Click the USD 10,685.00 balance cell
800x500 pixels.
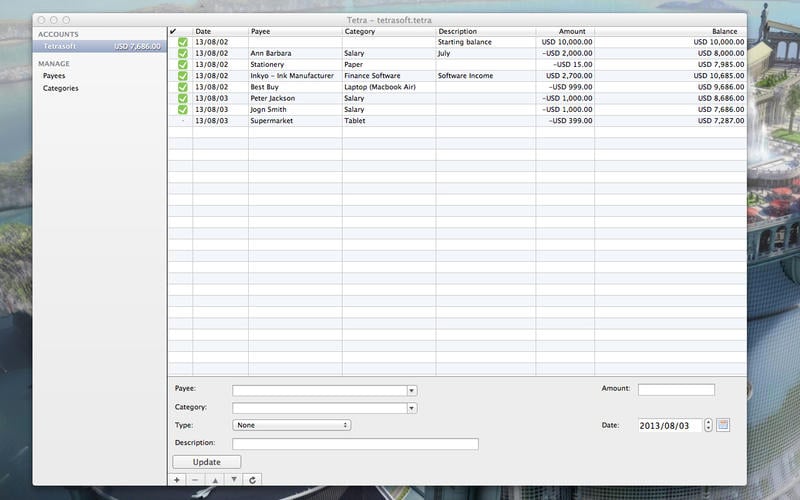pos(670,76)
